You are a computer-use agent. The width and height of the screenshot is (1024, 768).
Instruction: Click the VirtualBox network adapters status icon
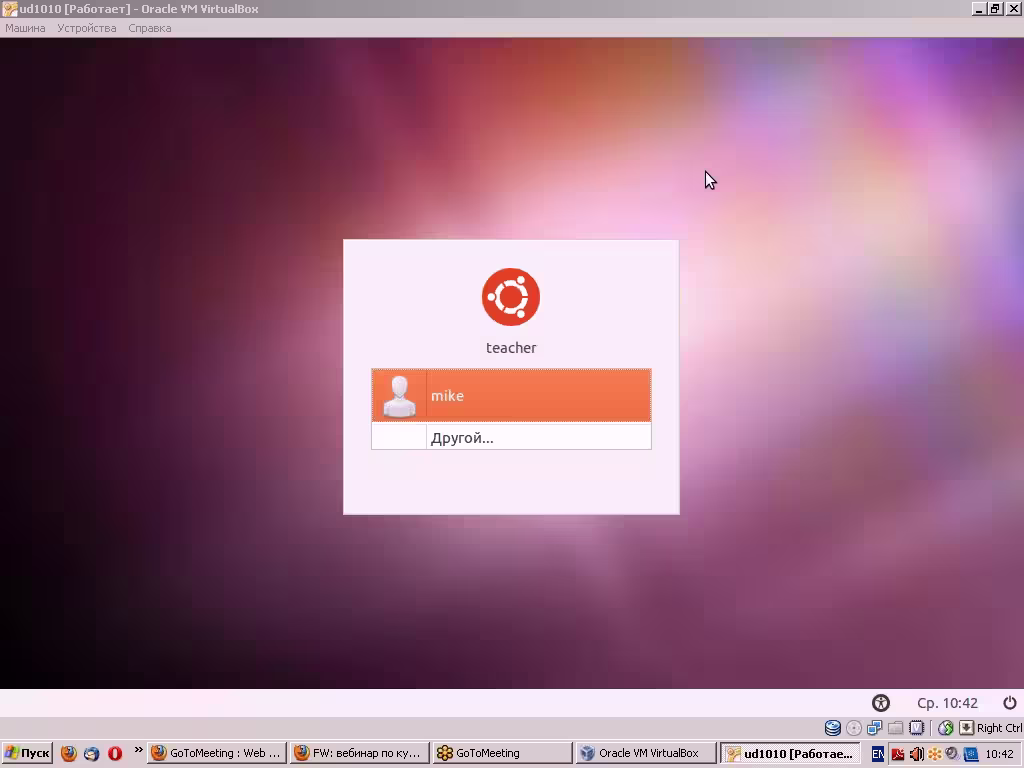[x=874, y=728]
